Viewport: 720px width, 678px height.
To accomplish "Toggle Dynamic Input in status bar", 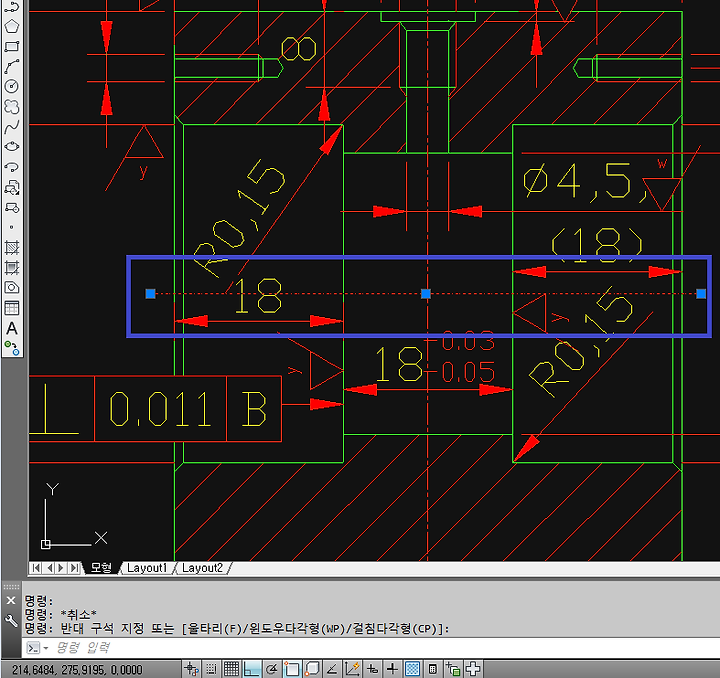I will coord(372,669).
